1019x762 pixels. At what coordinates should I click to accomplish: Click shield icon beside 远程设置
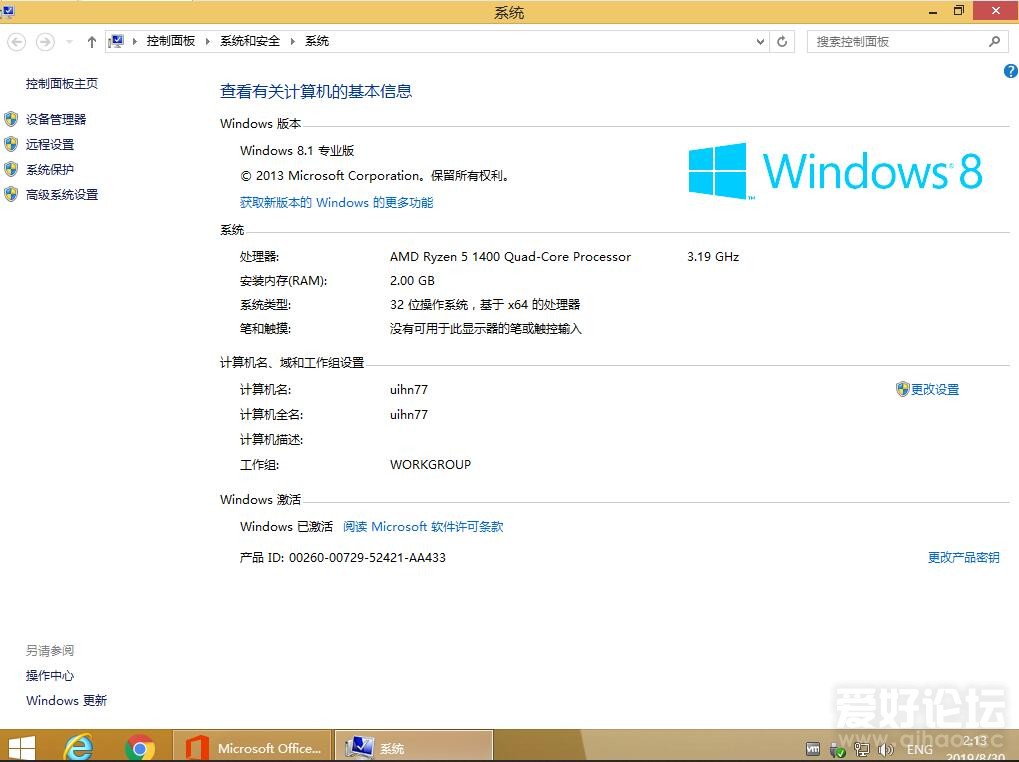[11, 144]
